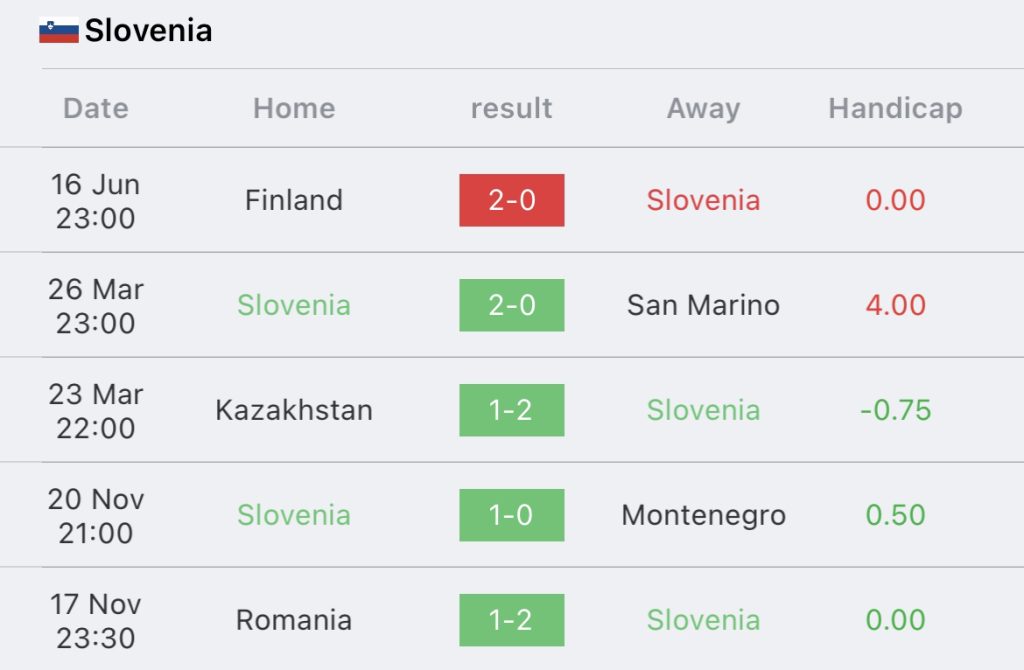Open the Slovenia team heading
Viewport: 1024px width, 670px height.
click(x=148, y=30)
